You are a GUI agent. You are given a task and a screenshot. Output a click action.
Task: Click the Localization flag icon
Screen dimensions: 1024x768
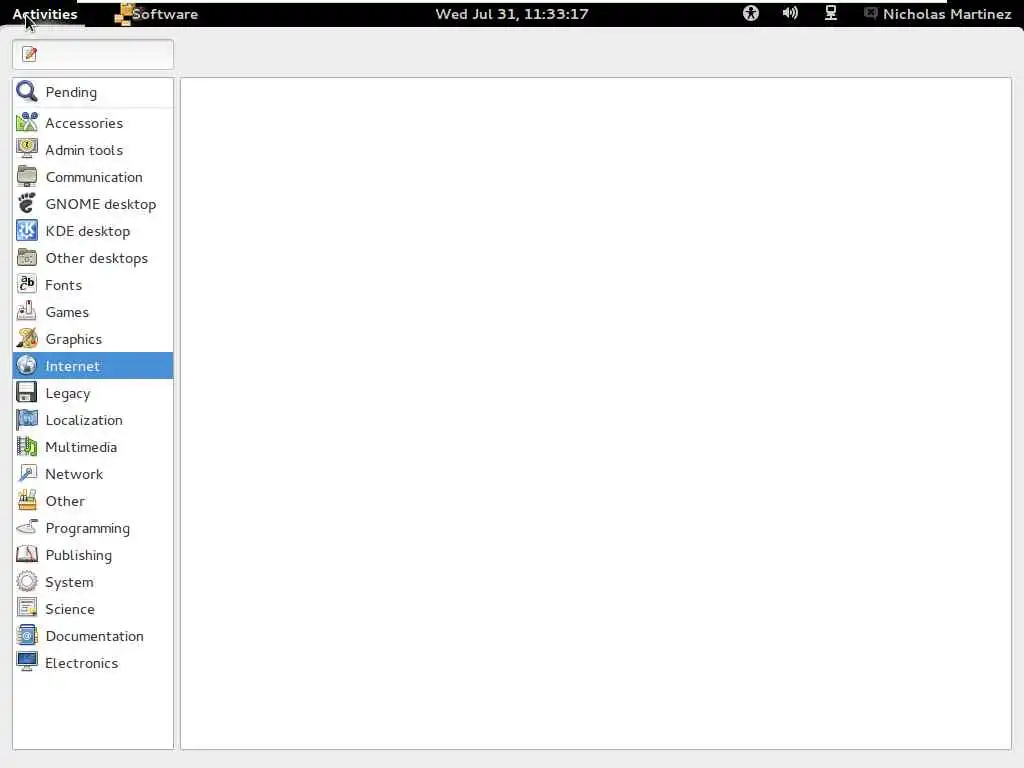[27, 419]
